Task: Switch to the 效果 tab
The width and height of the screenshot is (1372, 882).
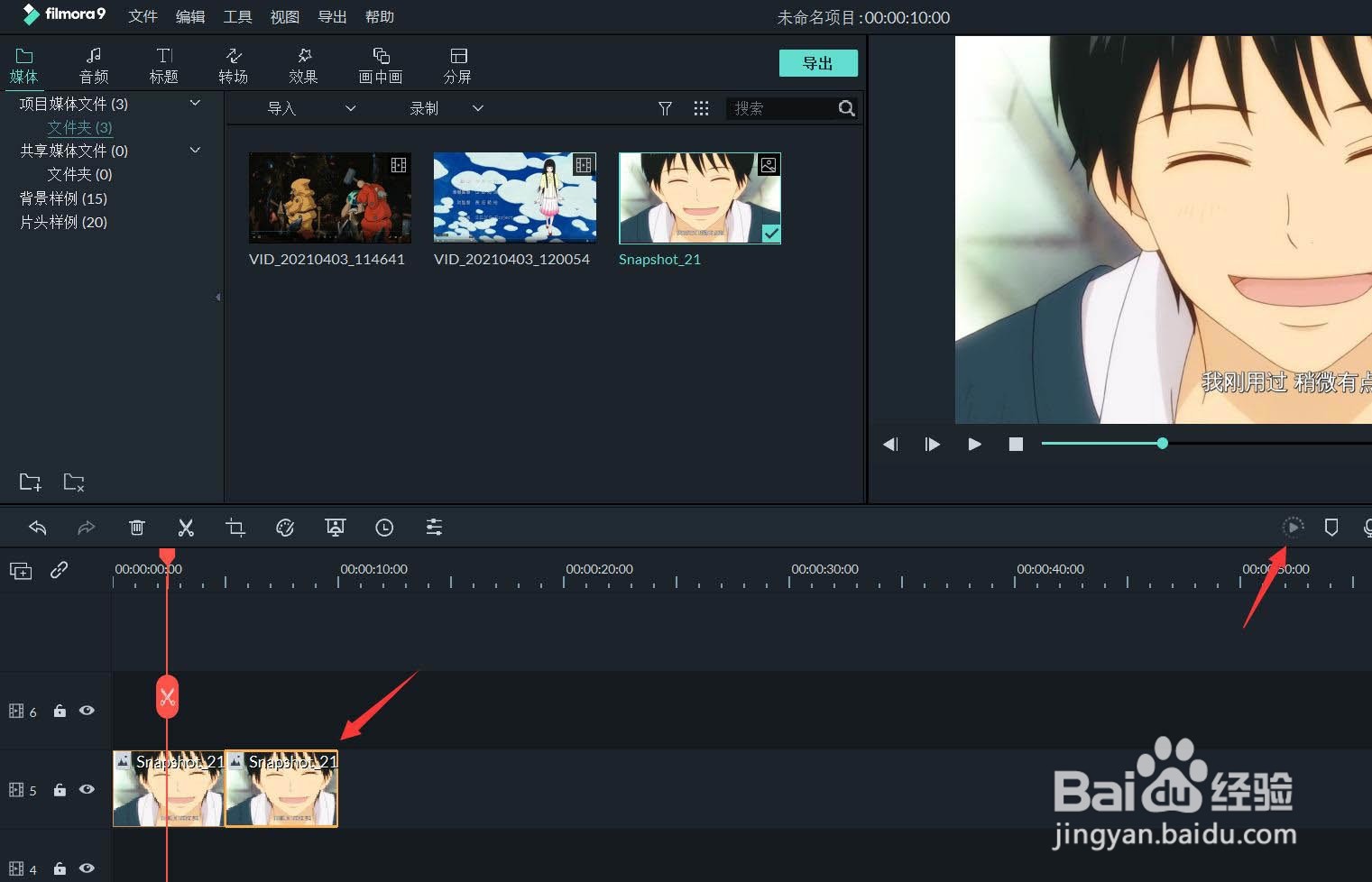Action: 303,66
